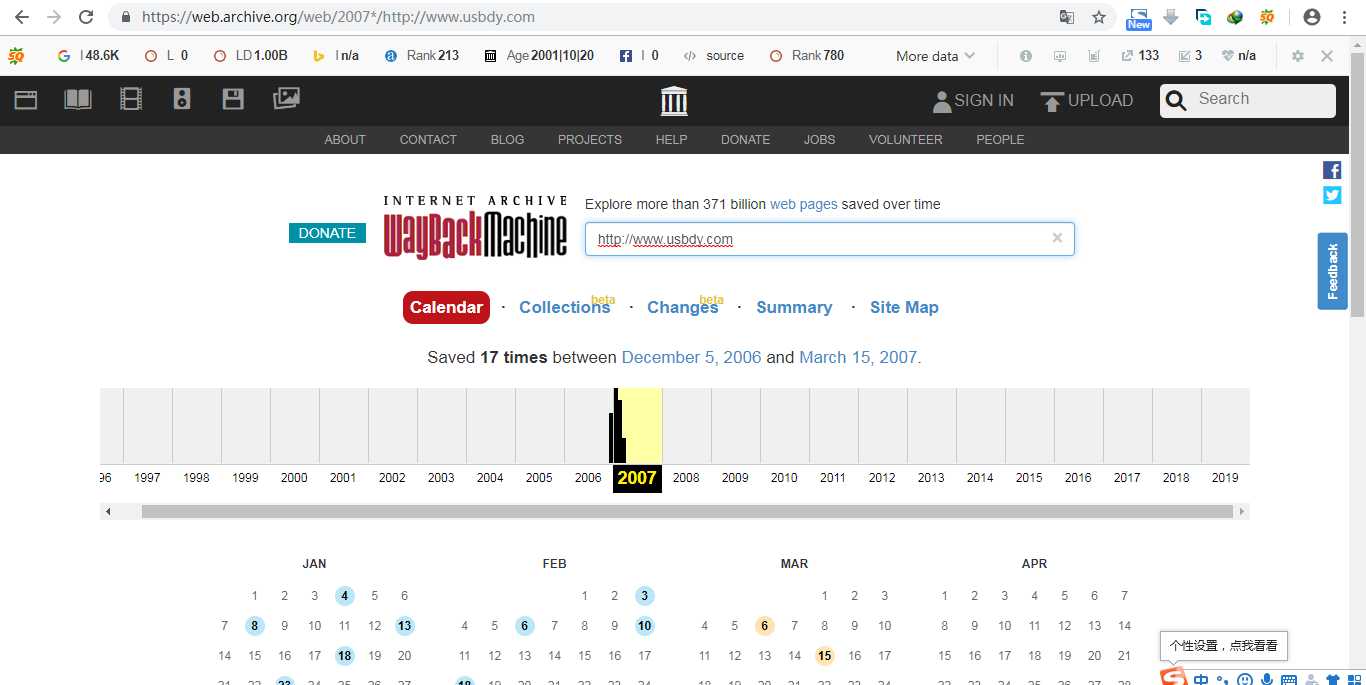Viewport: 1366px width, 685px height.
Task: Open VOLUNTEER in the navigation bar
Action: [x=905, y=139]
